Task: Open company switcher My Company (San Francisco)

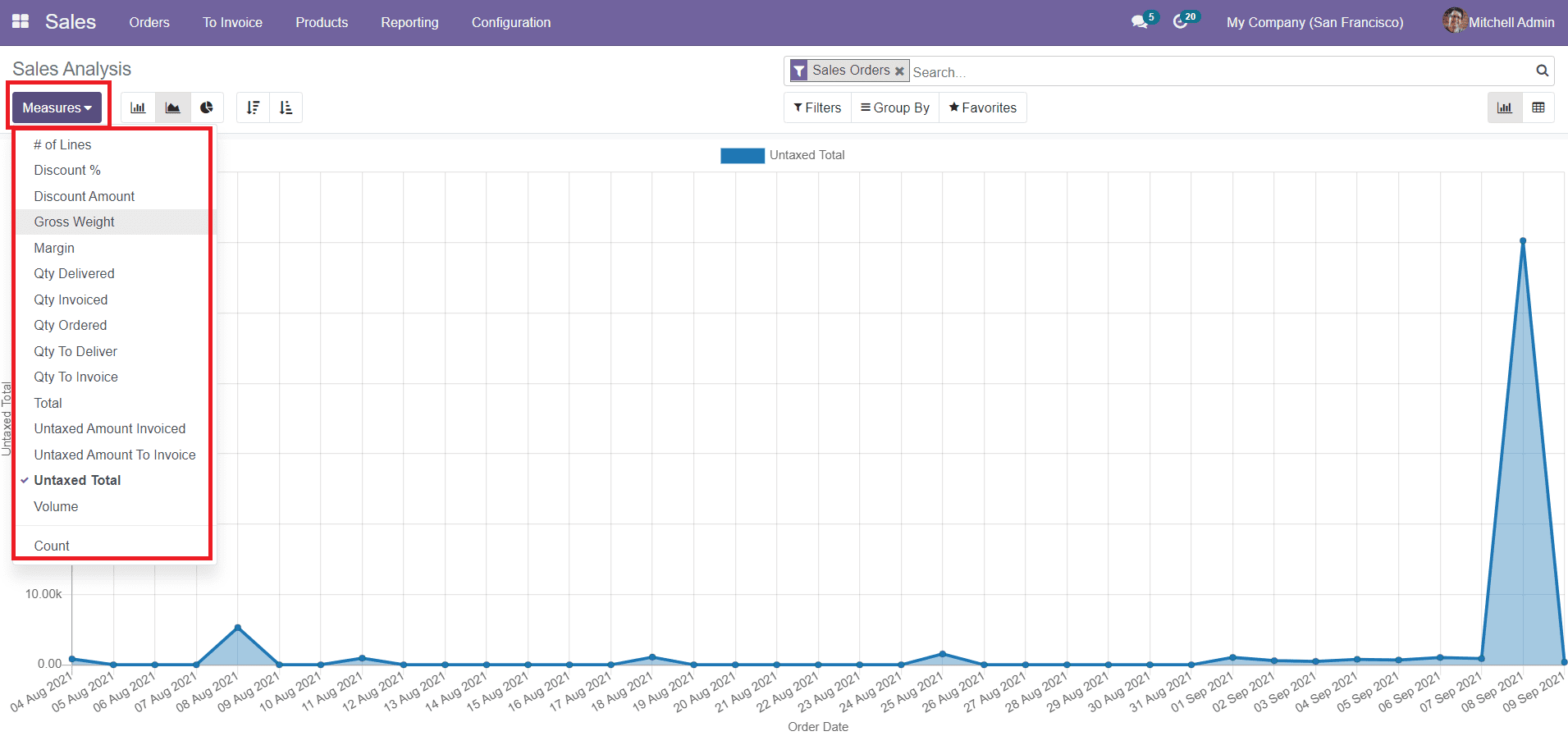Action: pos(1314,22)
